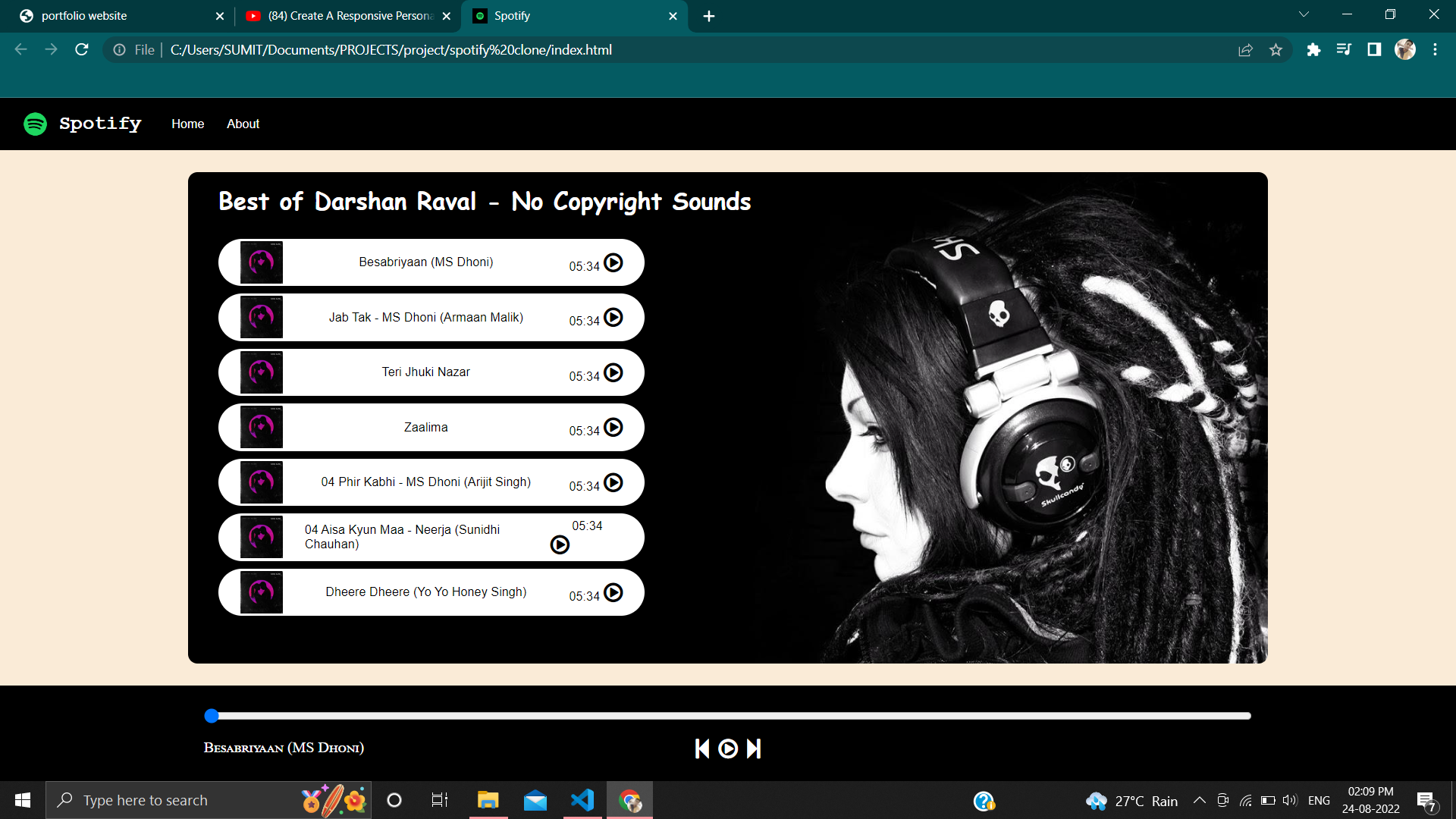Close the YouTube tab
This screenshot has height=819, width=1456.
[447, 16]
